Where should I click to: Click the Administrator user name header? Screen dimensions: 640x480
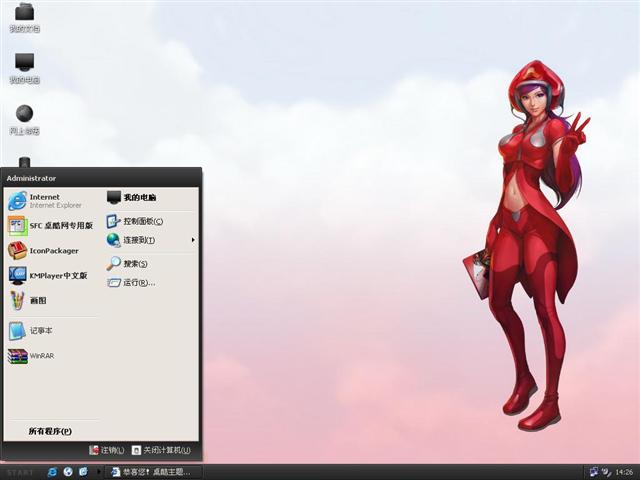click(31, 178)
